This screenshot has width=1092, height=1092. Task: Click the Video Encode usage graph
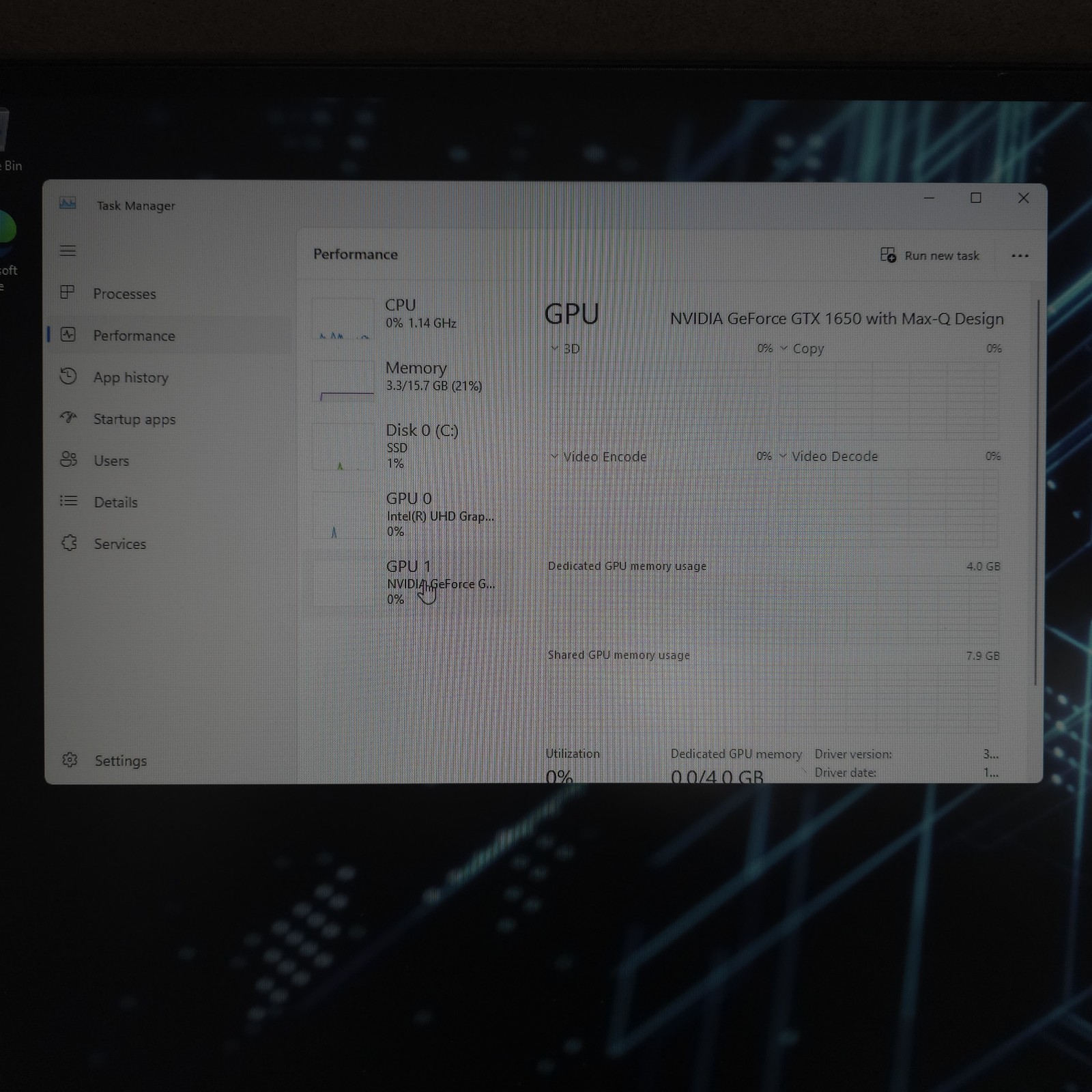[x=659, y=508]
